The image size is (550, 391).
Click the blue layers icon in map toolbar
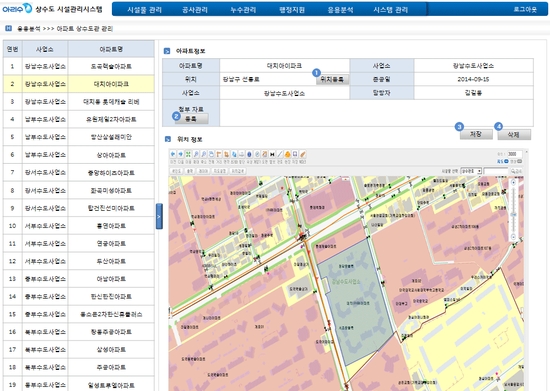click(x=234, y=154)
